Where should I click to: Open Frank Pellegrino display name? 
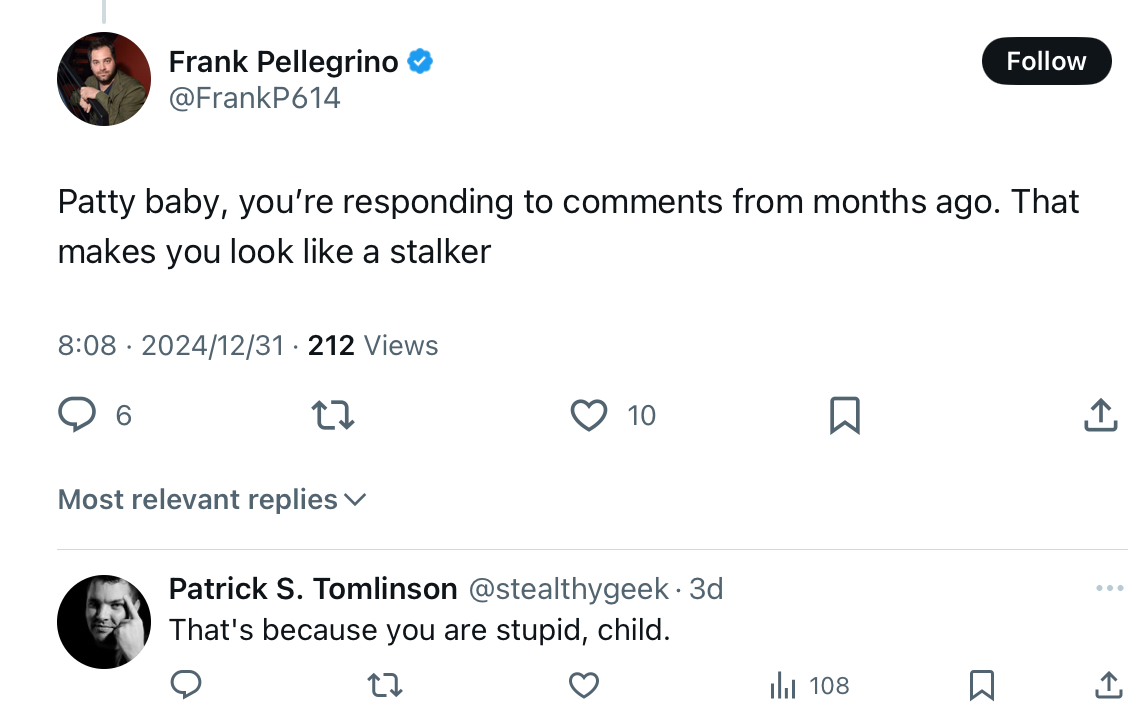click(284, 62)
